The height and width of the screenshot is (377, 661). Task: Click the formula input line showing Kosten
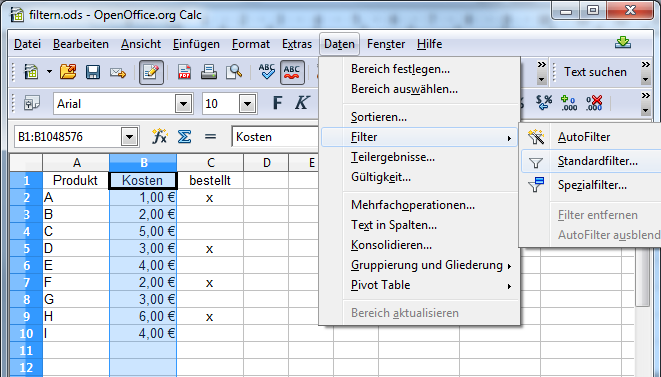pos(275,137)
